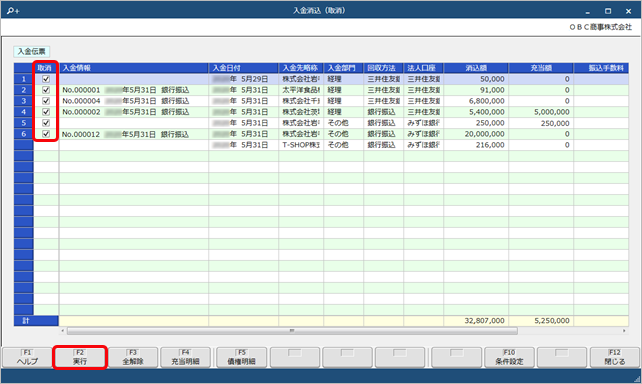Screen dimensions: 642x384
Task: Click the 入金部門 column header
Action: click(x=344, y=68)
